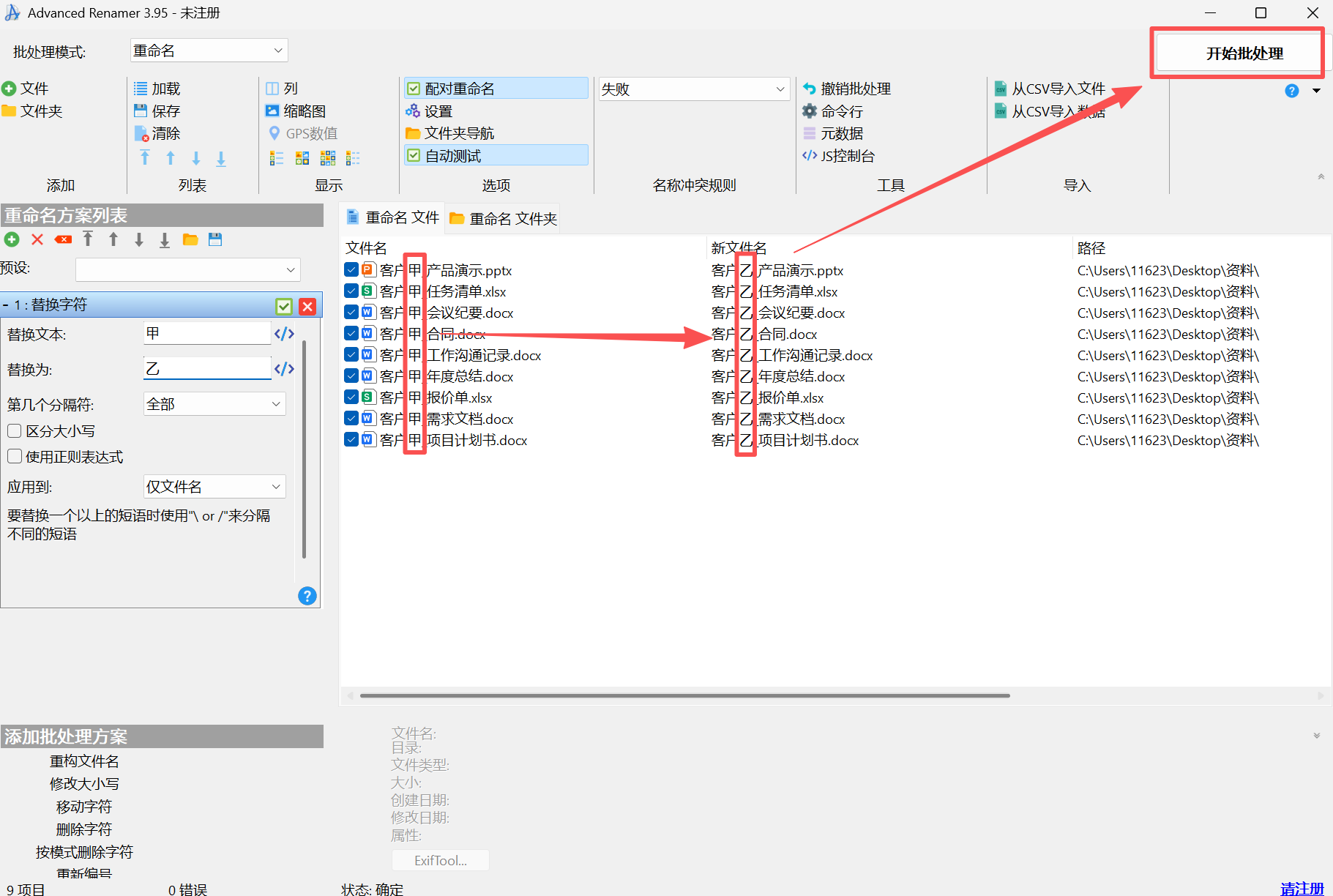This screenshot has height=896, width=1333.
Task: Add files using the 文件 button
Action: pyautogui.click(x=26, y=89)
